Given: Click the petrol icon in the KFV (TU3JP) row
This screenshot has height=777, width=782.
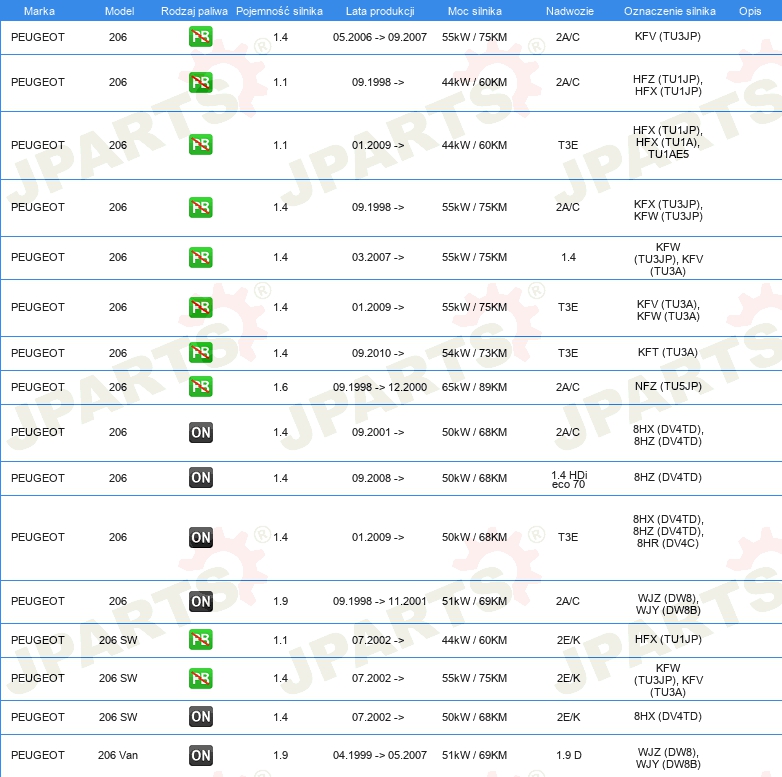Looking at the screenshot, I should pyautogui.click(x=200, y=36).
